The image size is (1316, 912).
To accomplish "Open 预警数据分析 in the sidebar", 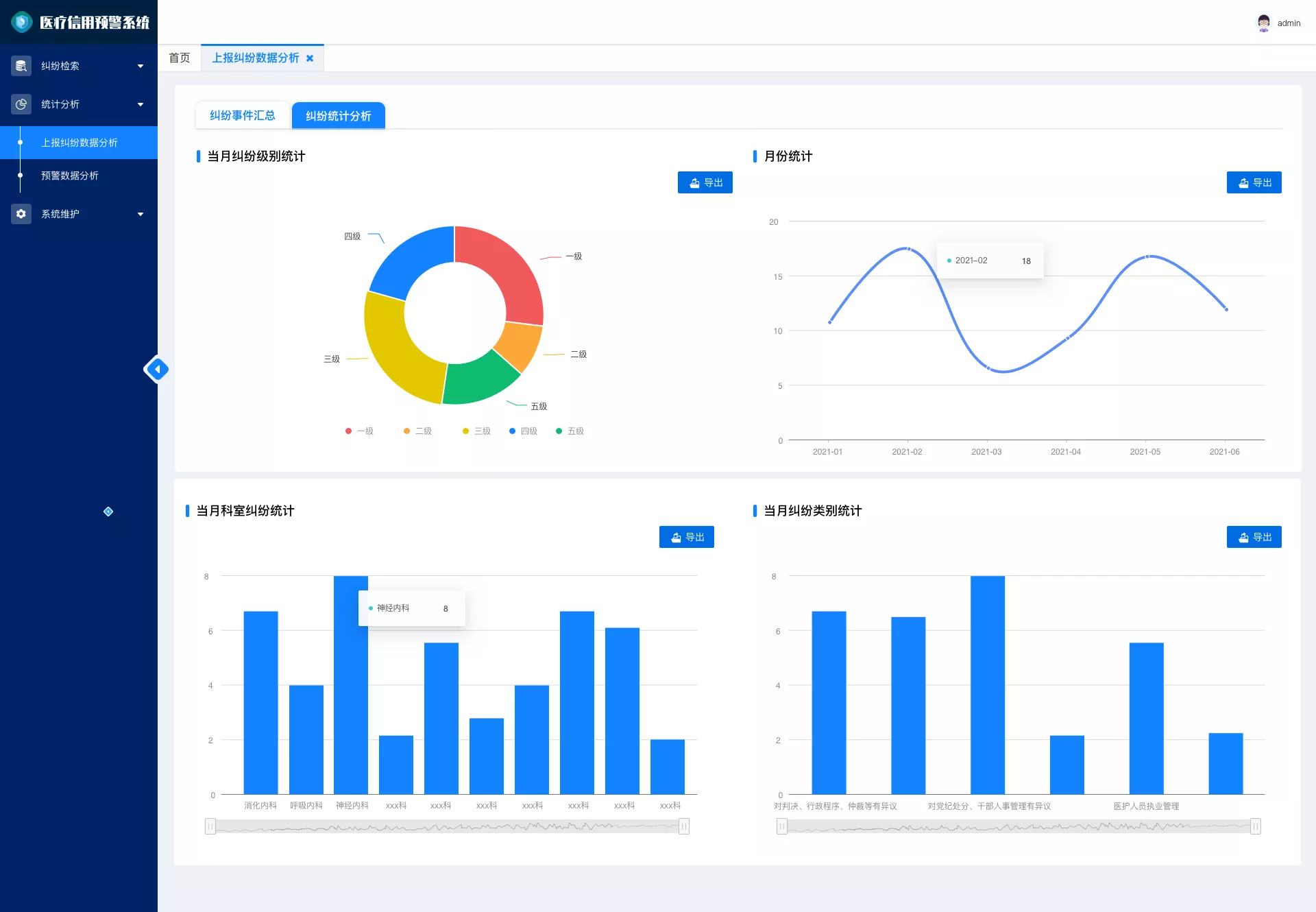I will (x=70, y=176).
